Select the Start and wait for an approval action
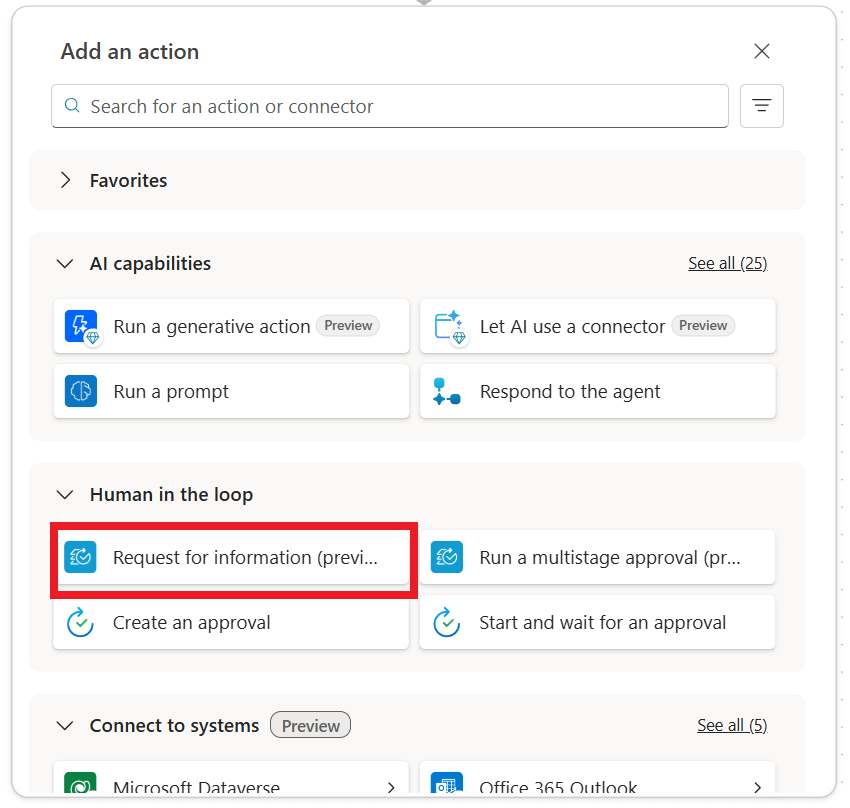 click(x=597, y=622)
